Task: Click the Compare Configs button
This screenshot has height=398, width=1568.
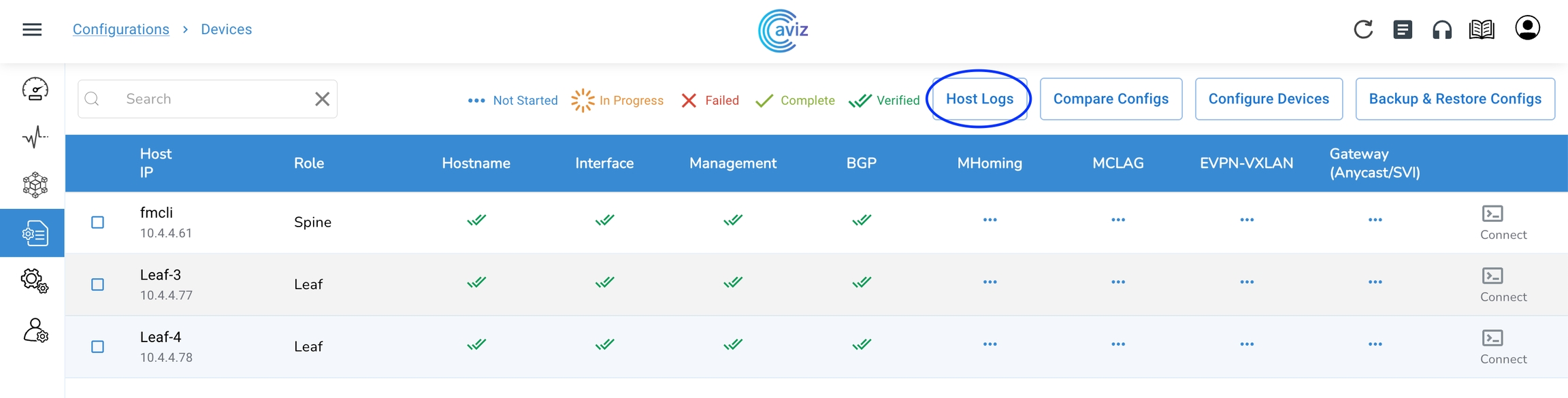Action: pyautogui.click(x=1111, y=99)
